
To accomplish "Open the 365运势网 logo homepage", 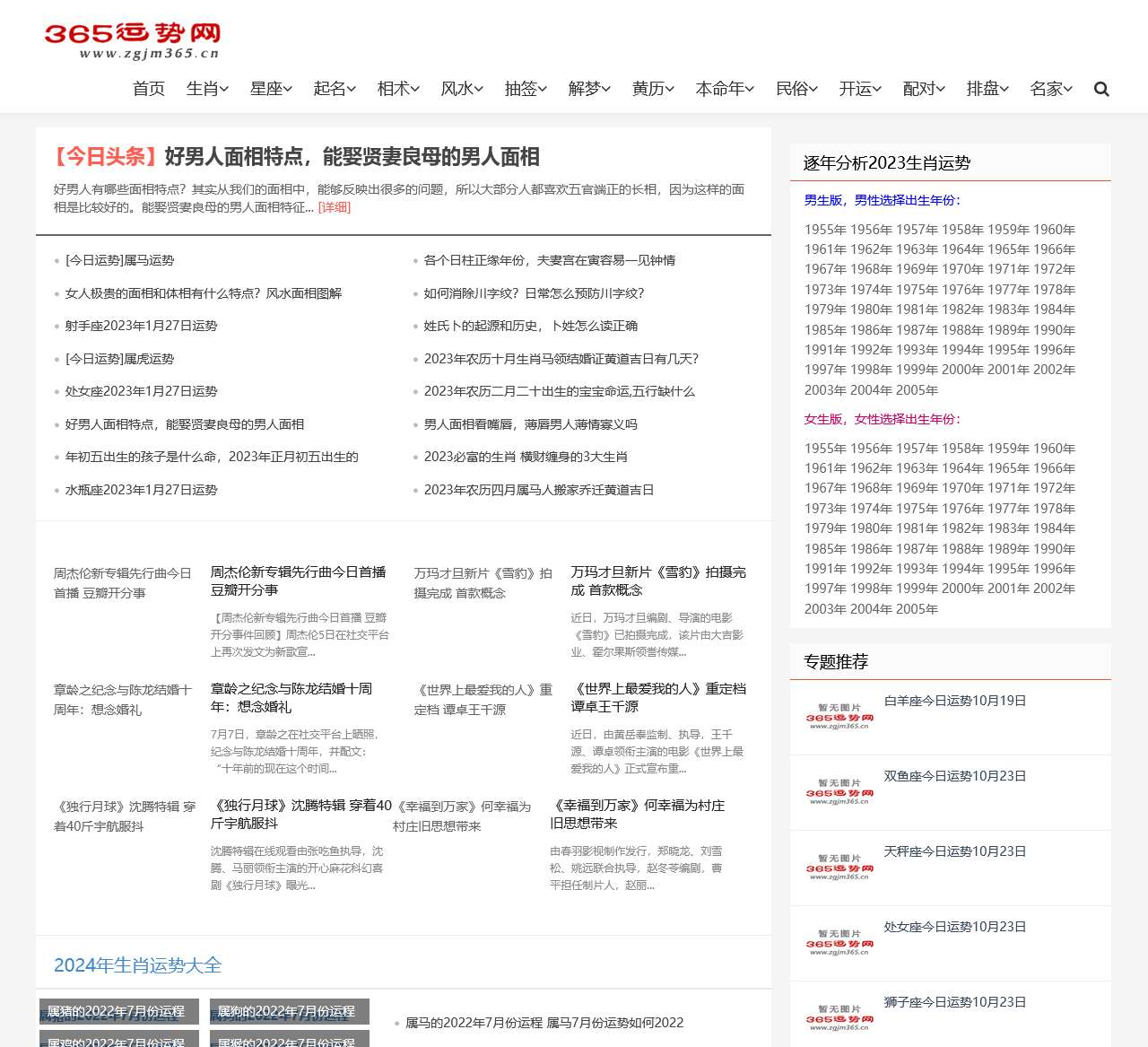I will [132, 40].
